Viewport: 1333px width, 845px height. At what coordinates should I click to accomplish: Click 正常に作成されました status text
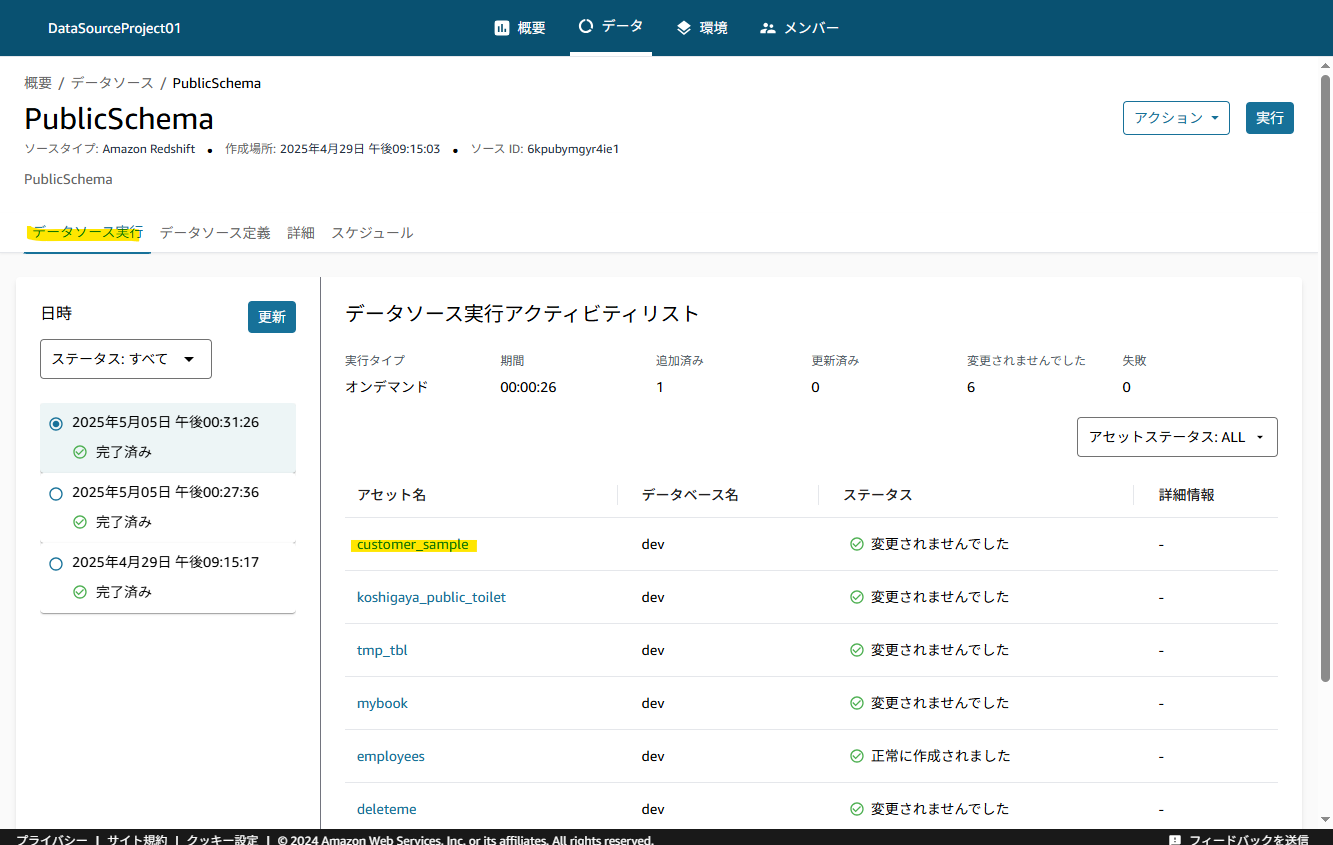pos(941,756)
